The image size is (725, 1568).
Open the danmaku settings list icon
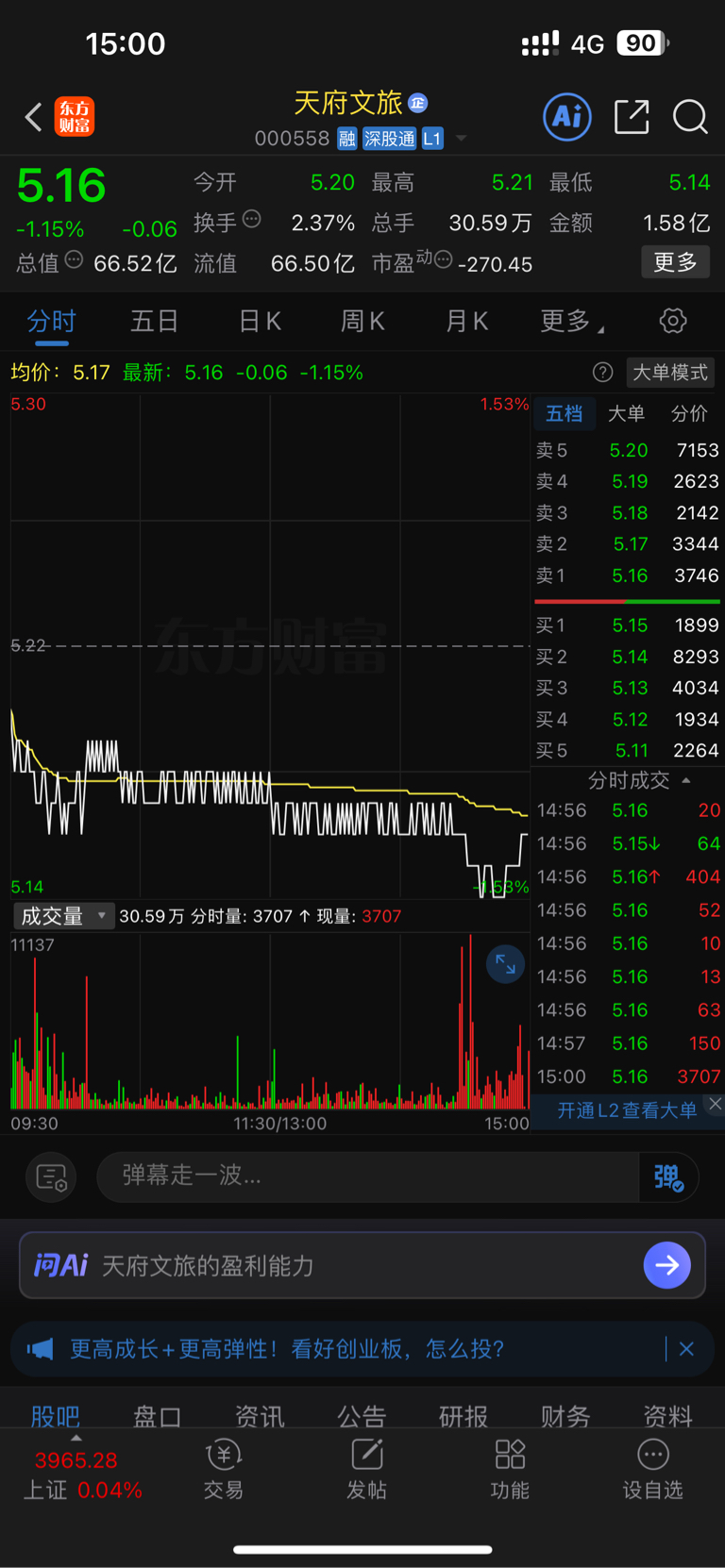[x=51, y=1176]
